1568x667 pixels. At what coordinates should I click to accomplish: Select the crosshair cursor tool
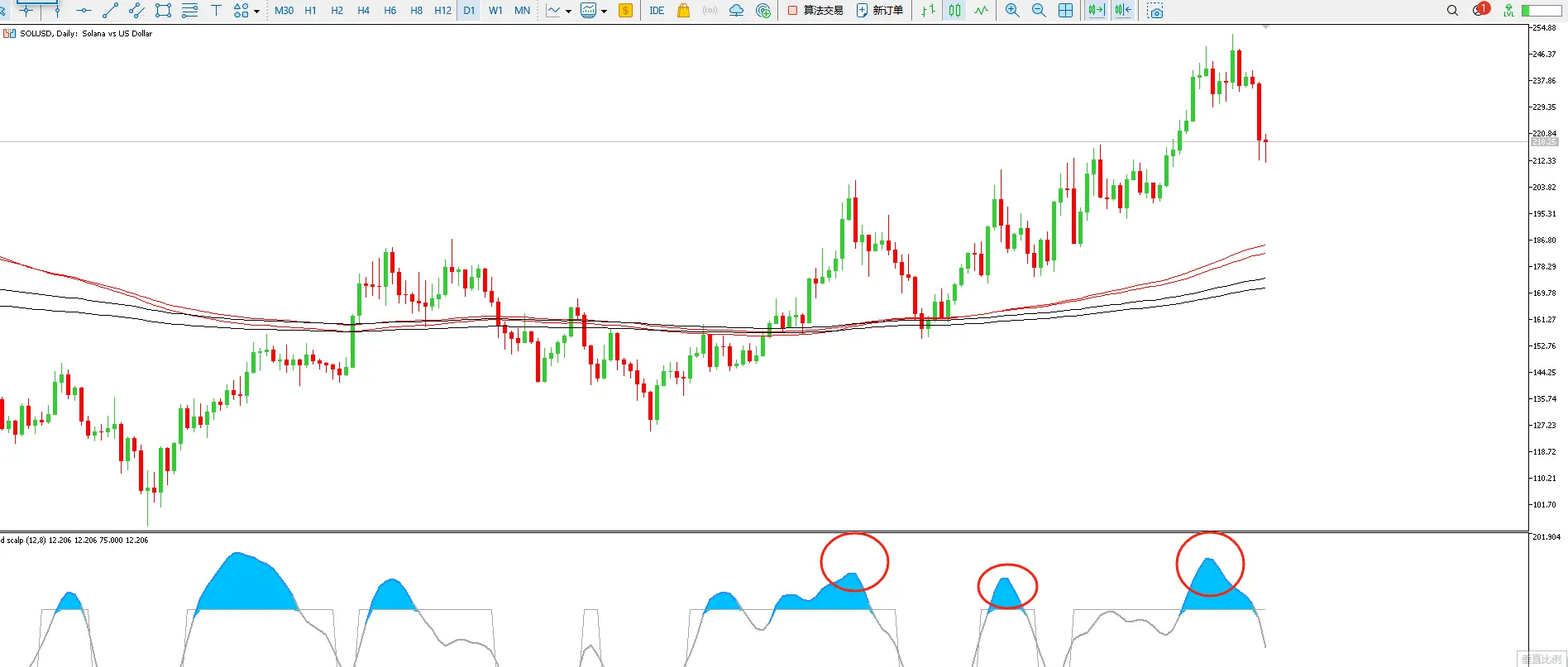(27, 11)
